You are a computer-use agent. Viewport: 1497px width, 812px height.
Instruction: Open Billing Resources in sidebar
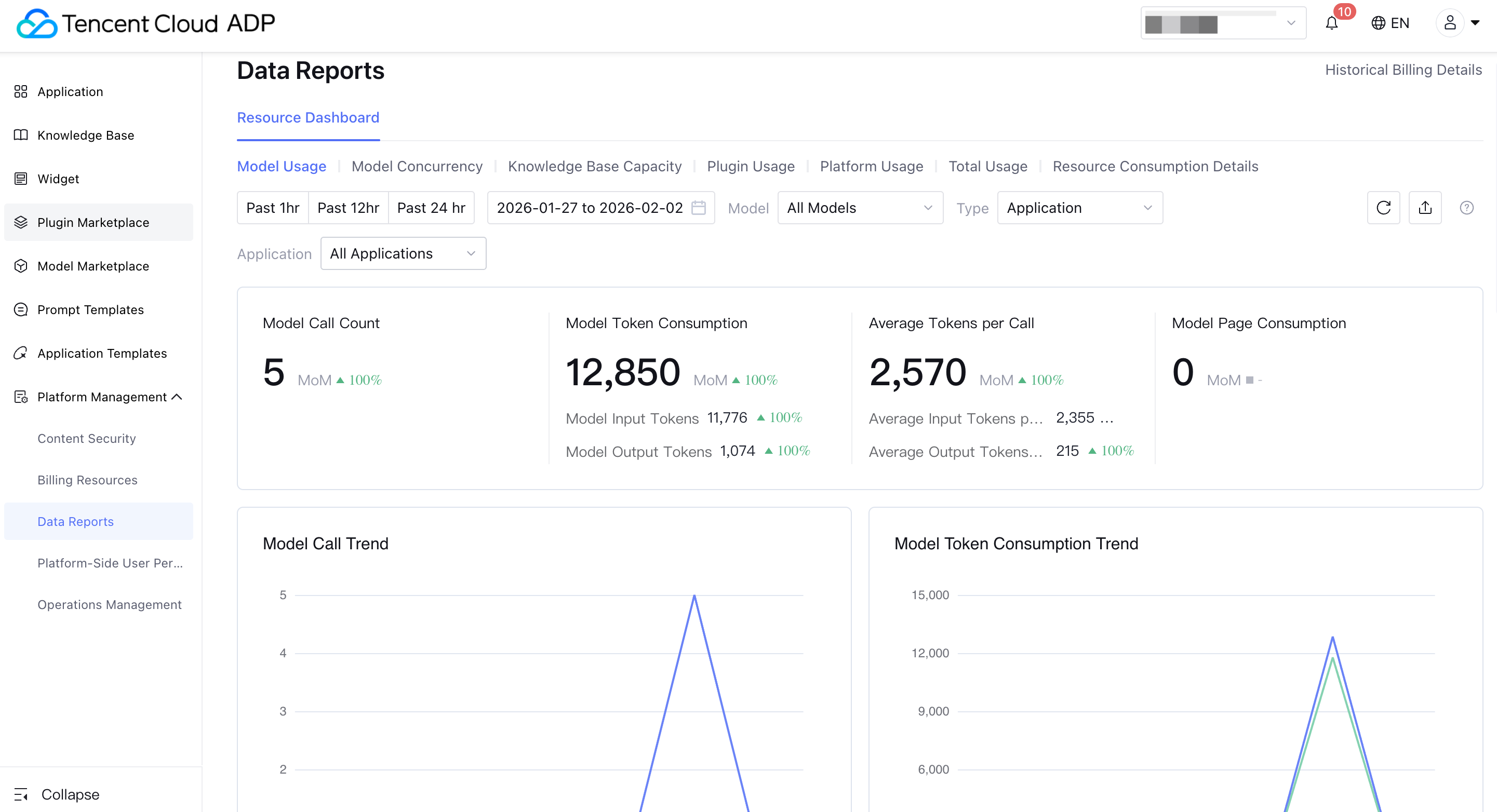pyautogui.click(x=87, y=480)
